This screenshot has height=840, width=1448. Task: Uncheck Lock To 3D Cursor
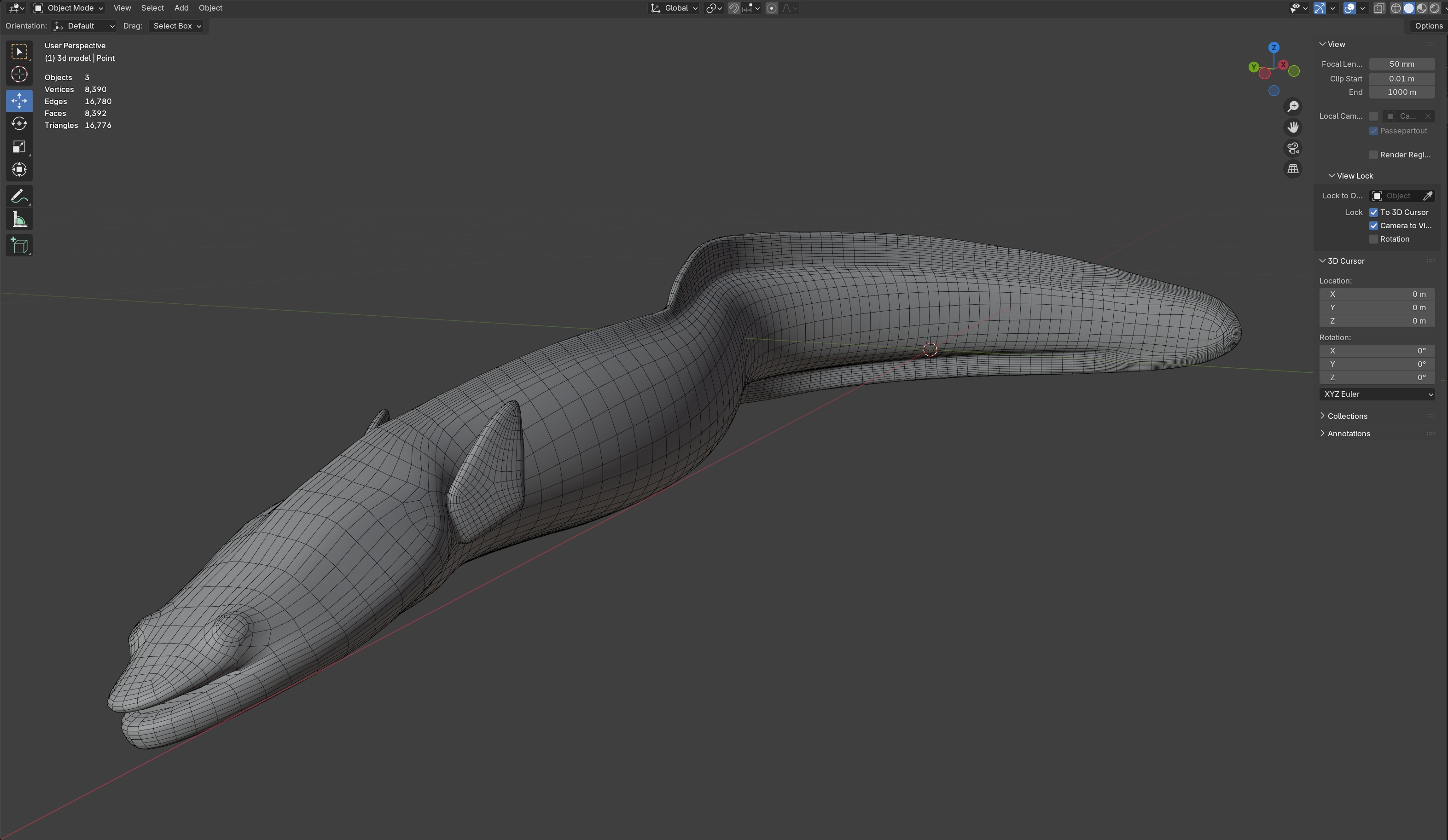pyautogui.click(x=1374, y=213)
